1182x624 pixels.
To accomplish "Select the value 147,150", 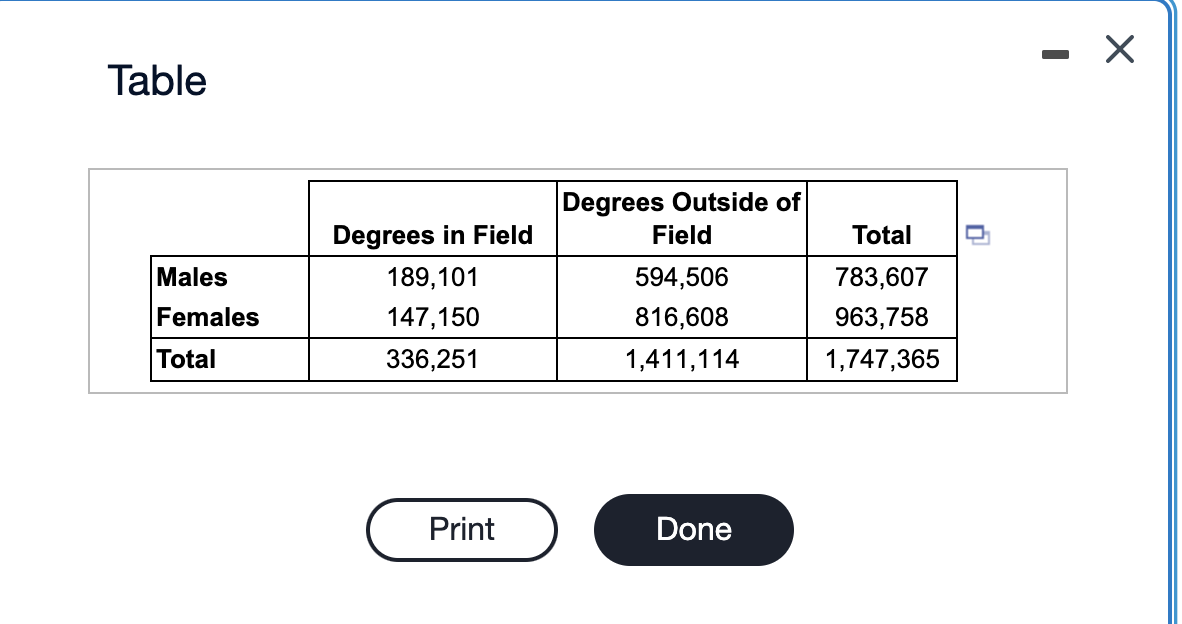I will click(433, 317).
